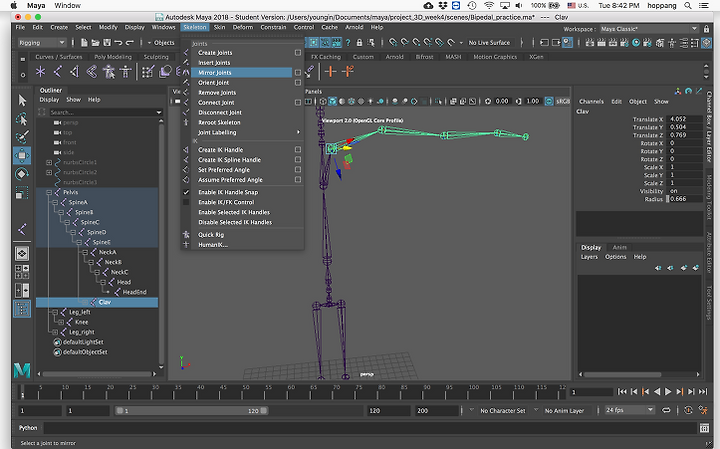Open the Constrain menu
This screenshot has width=720, height=449.
[x=273, y=27]
